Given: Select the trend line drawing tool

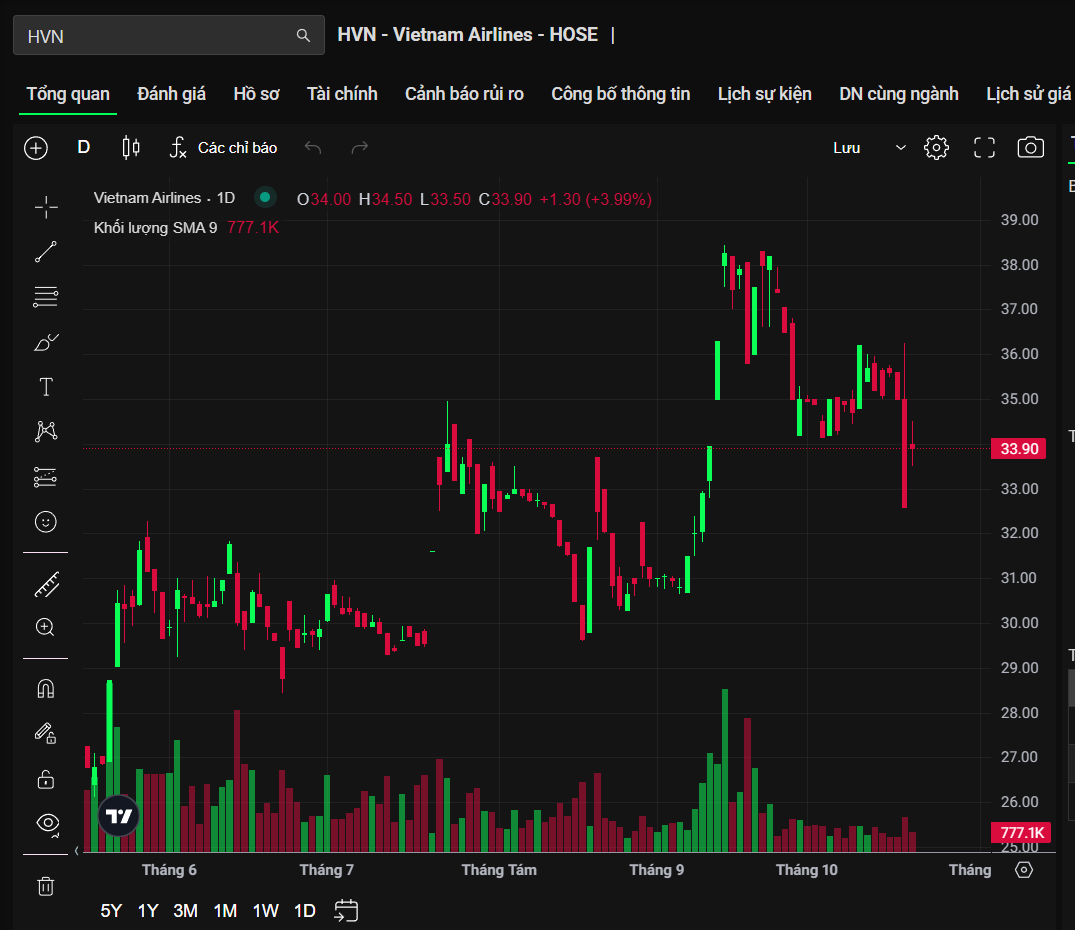Looking at the screenshot, I should pos(46,252).
